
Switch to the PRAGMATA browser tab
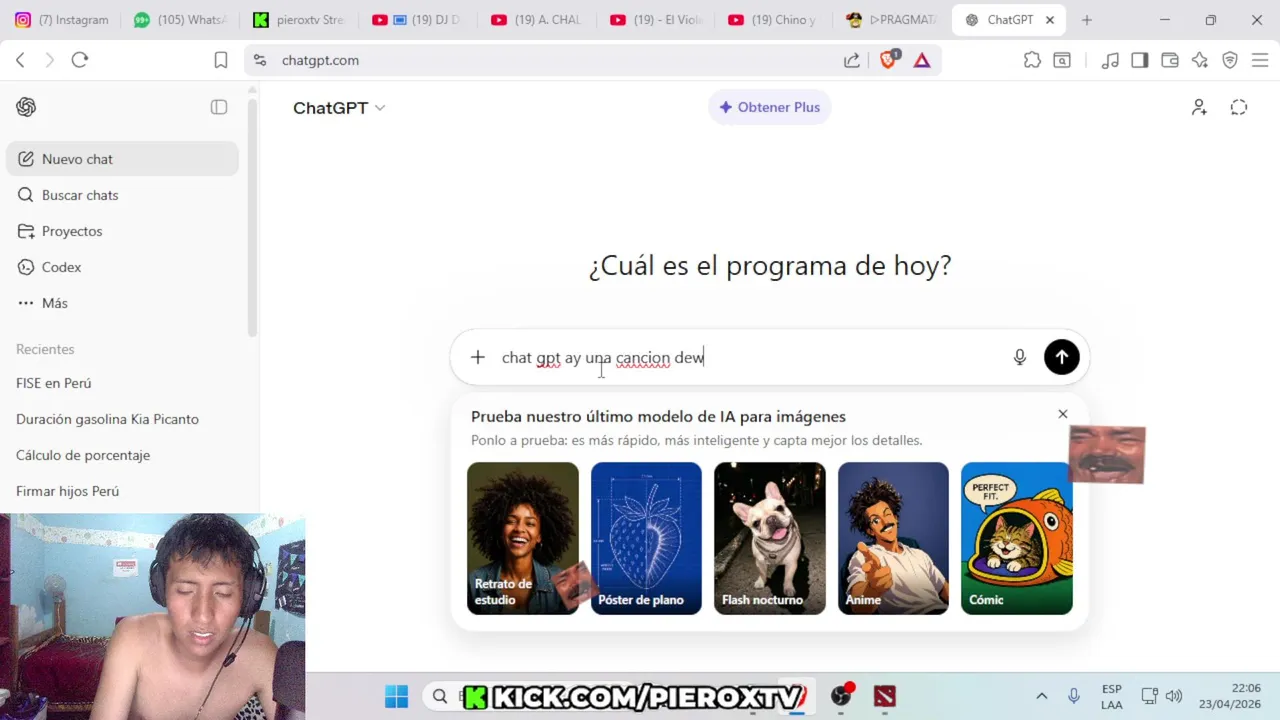coord(893,20)
